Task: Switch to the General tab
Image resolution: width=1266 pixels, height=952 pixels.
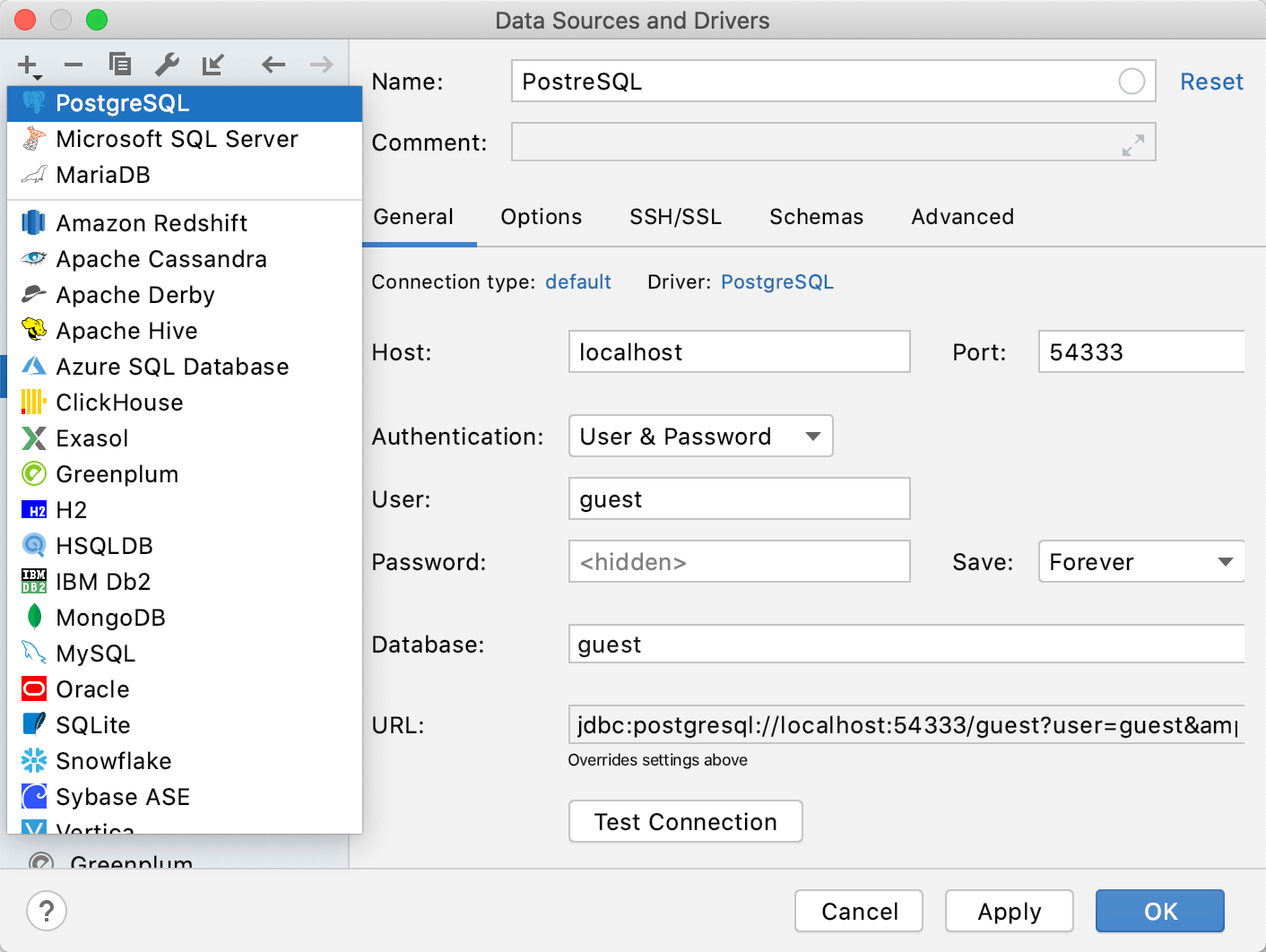Action: tap(413, 217)
